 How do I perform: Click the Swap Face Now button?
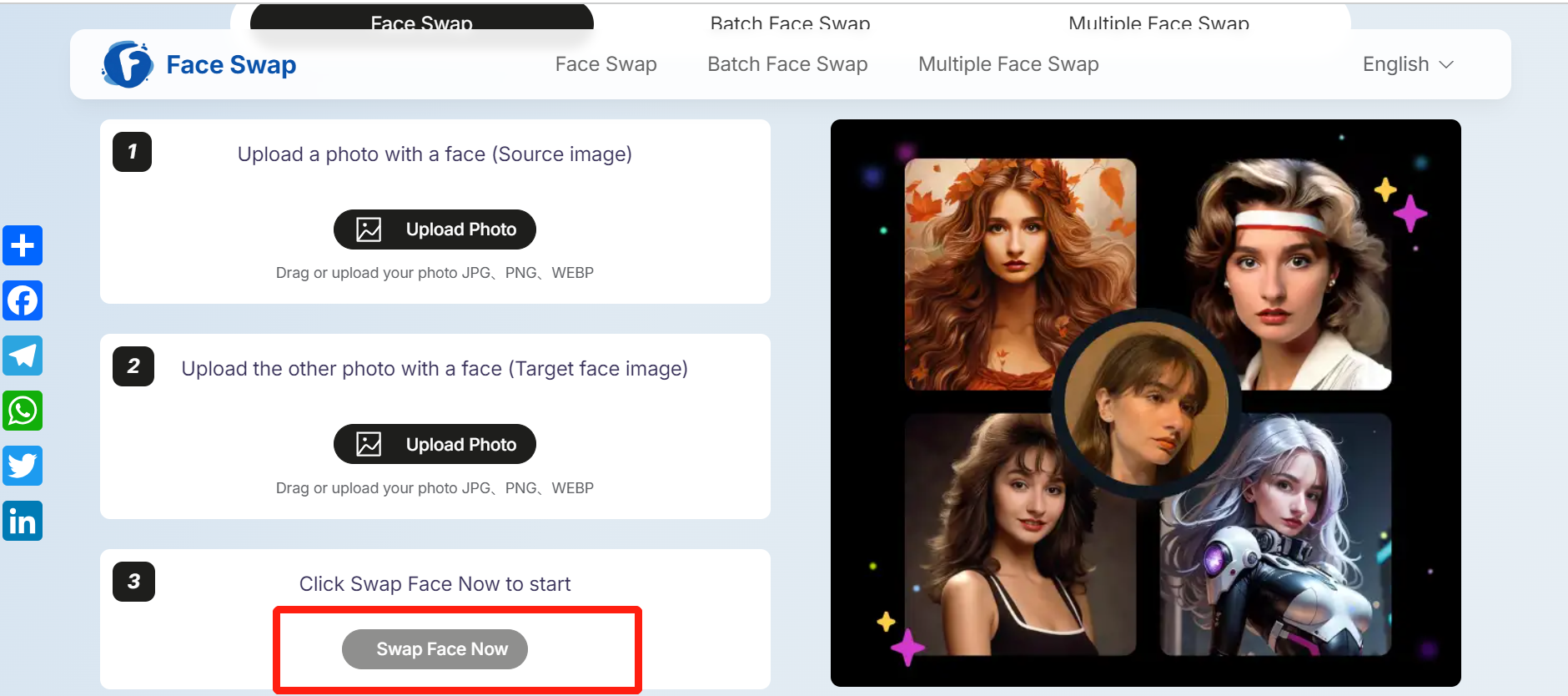(x=435, y=649)
